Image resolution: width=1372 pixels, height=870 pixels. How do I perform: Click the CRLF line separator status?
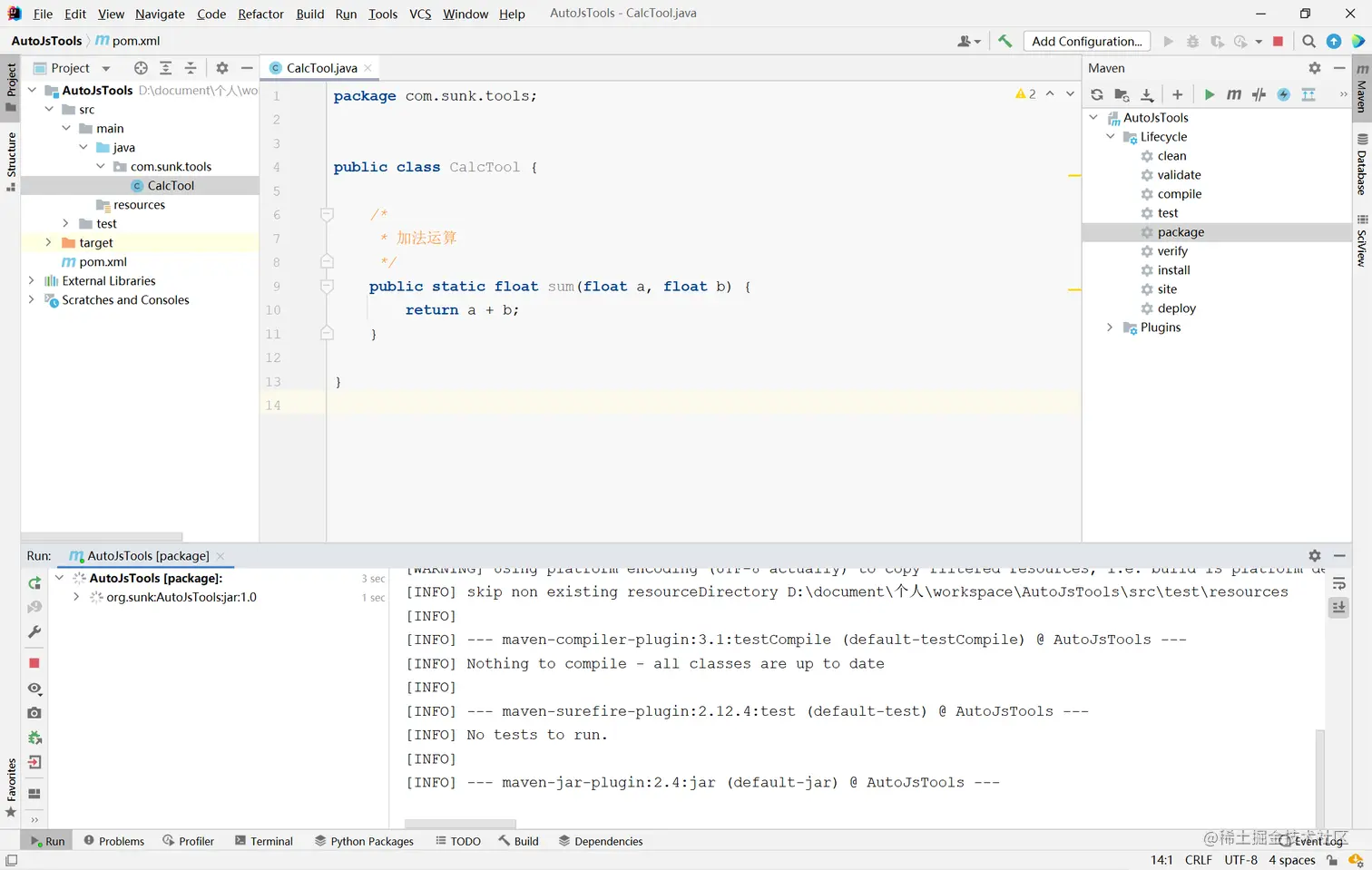coord(1198,860)
